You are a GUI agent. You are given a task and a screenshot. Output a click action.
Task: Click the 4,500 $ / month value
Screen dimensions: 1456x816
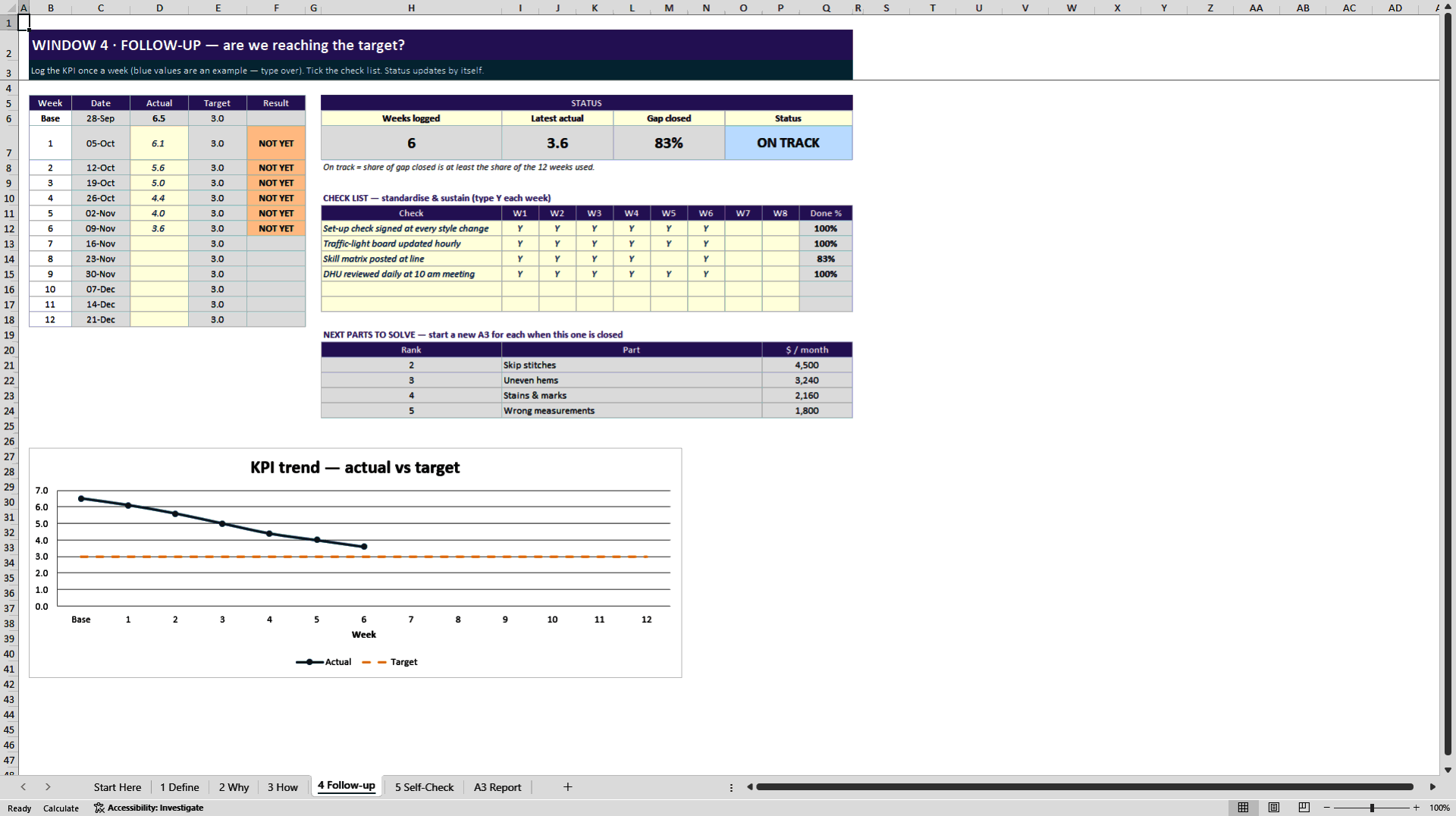click(807, 365)
